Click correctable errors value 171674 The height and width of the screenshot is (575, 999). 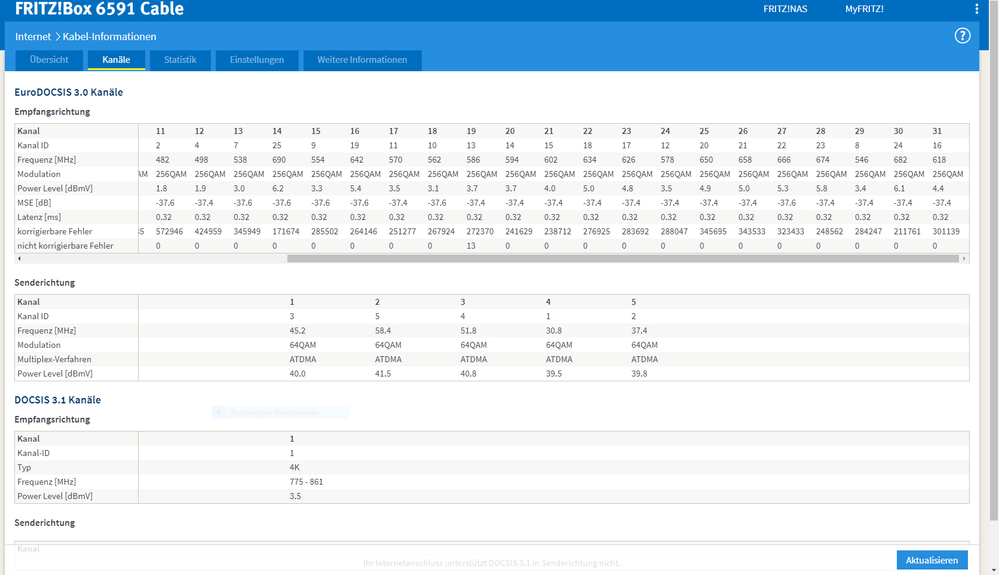click(286, 232)
